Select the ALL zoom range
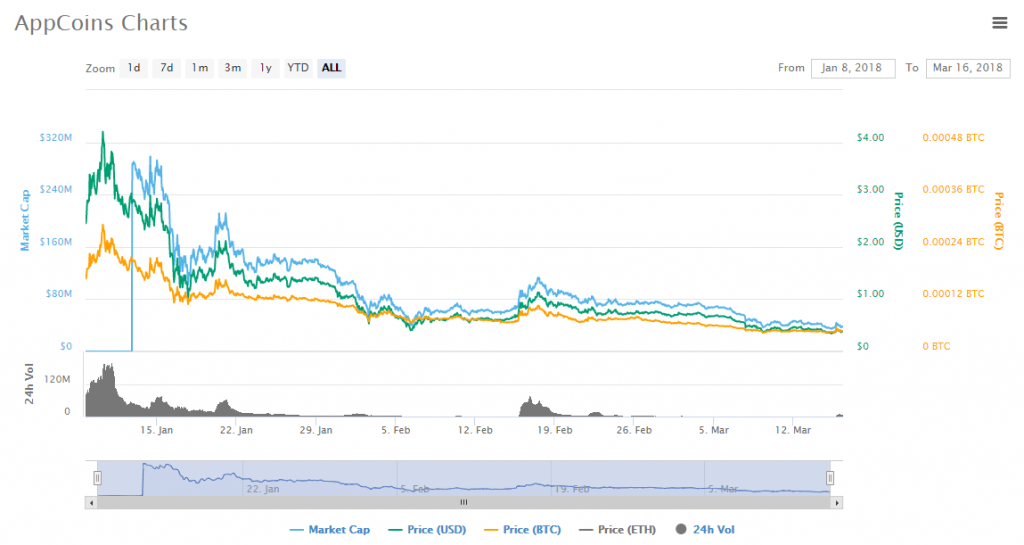1024x545 pixels. (x=331, y=68)
